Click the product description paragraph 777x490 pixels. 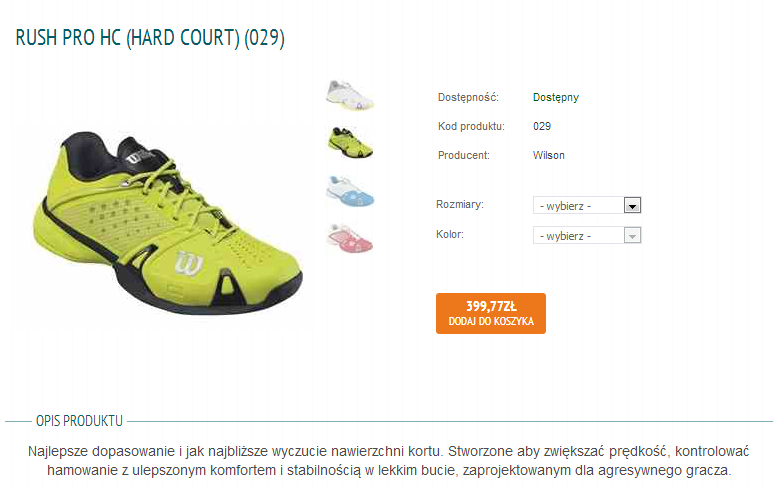389,461
